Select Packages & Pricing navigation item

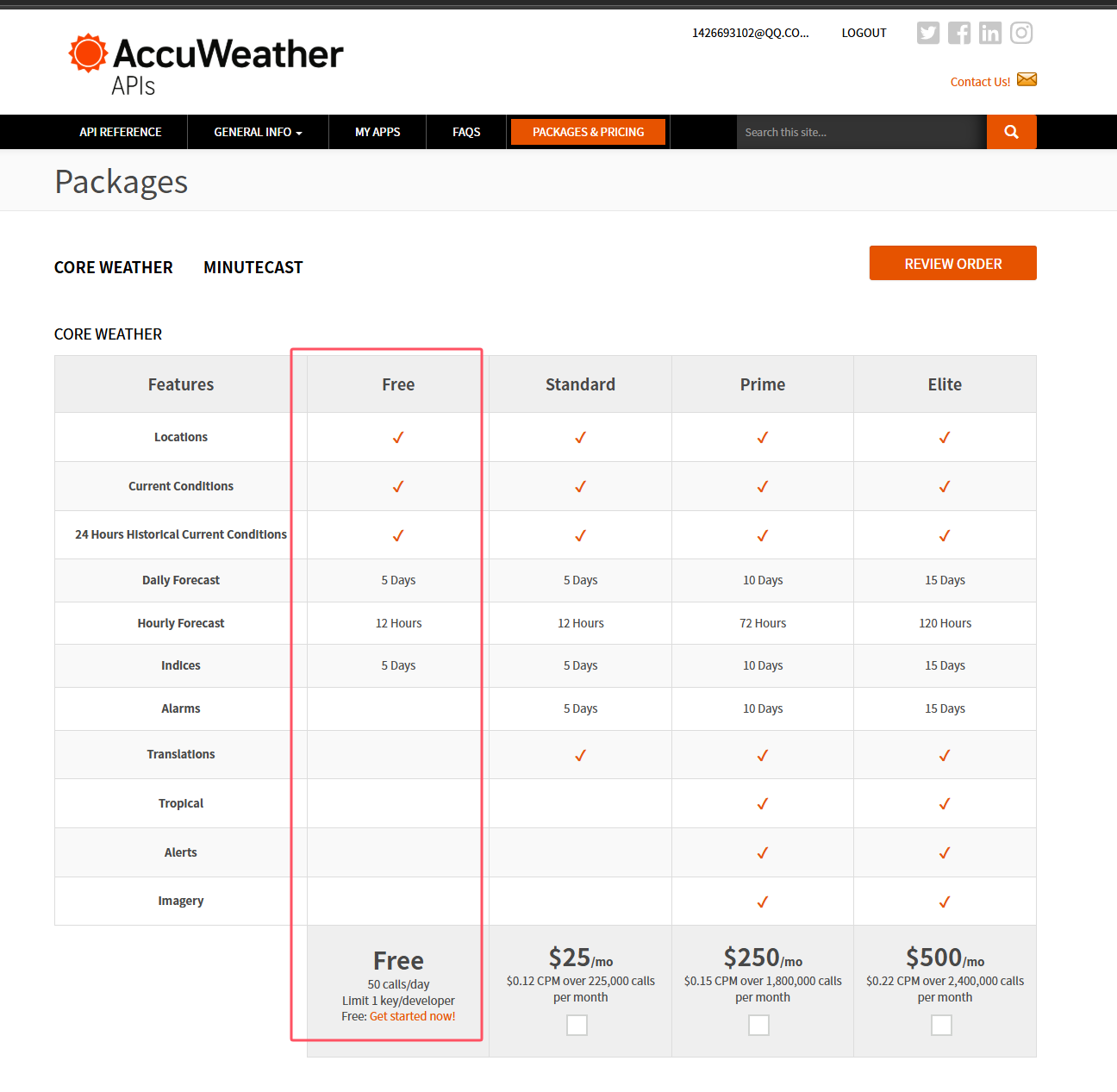(589, 132)
